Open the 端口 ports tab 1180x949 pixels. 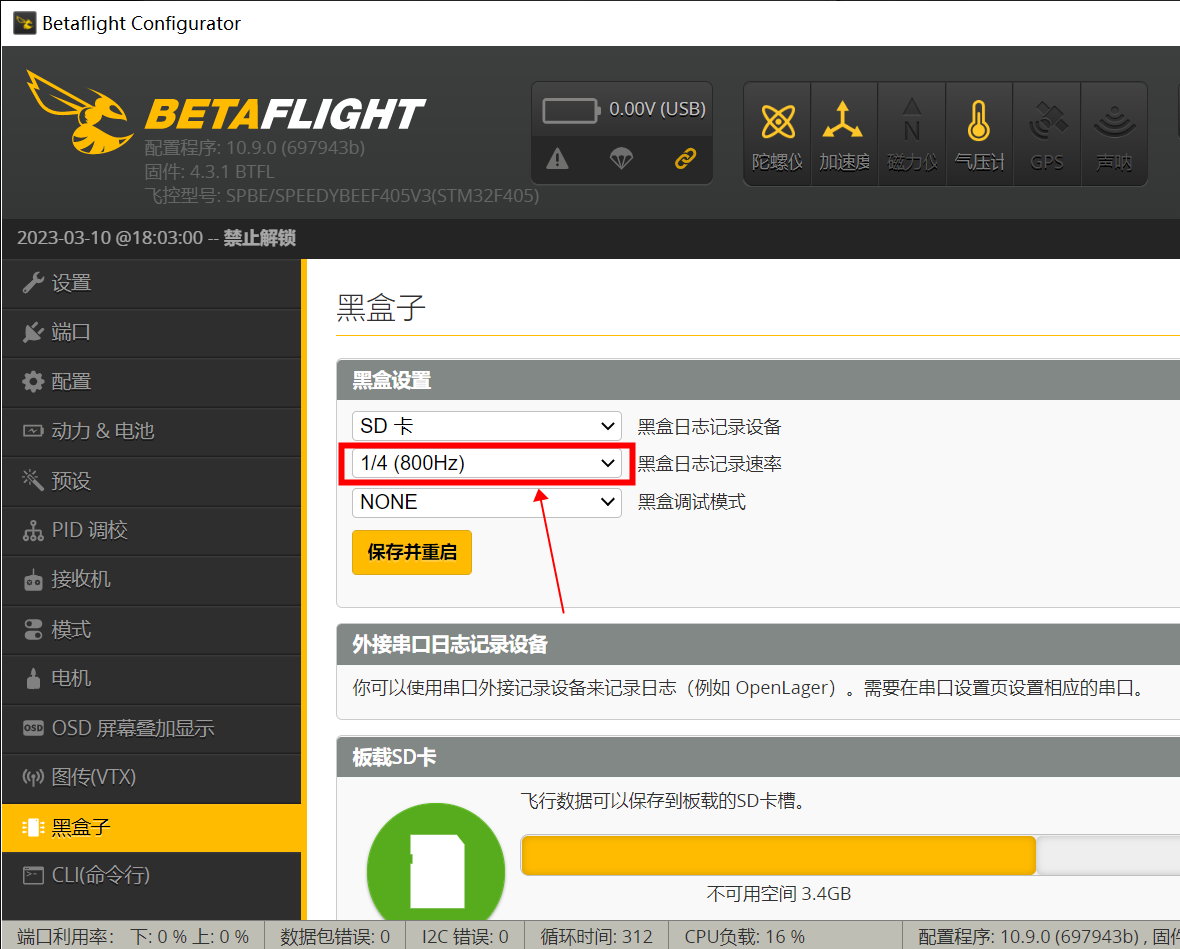[x=151, y=333]
